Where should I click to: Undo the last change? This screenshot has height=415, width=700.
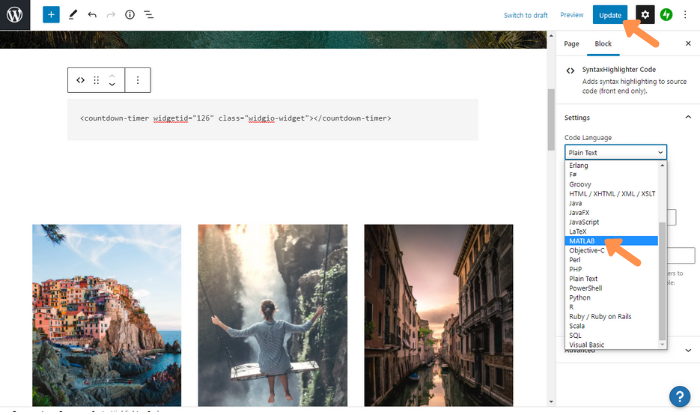click(92, 15)
